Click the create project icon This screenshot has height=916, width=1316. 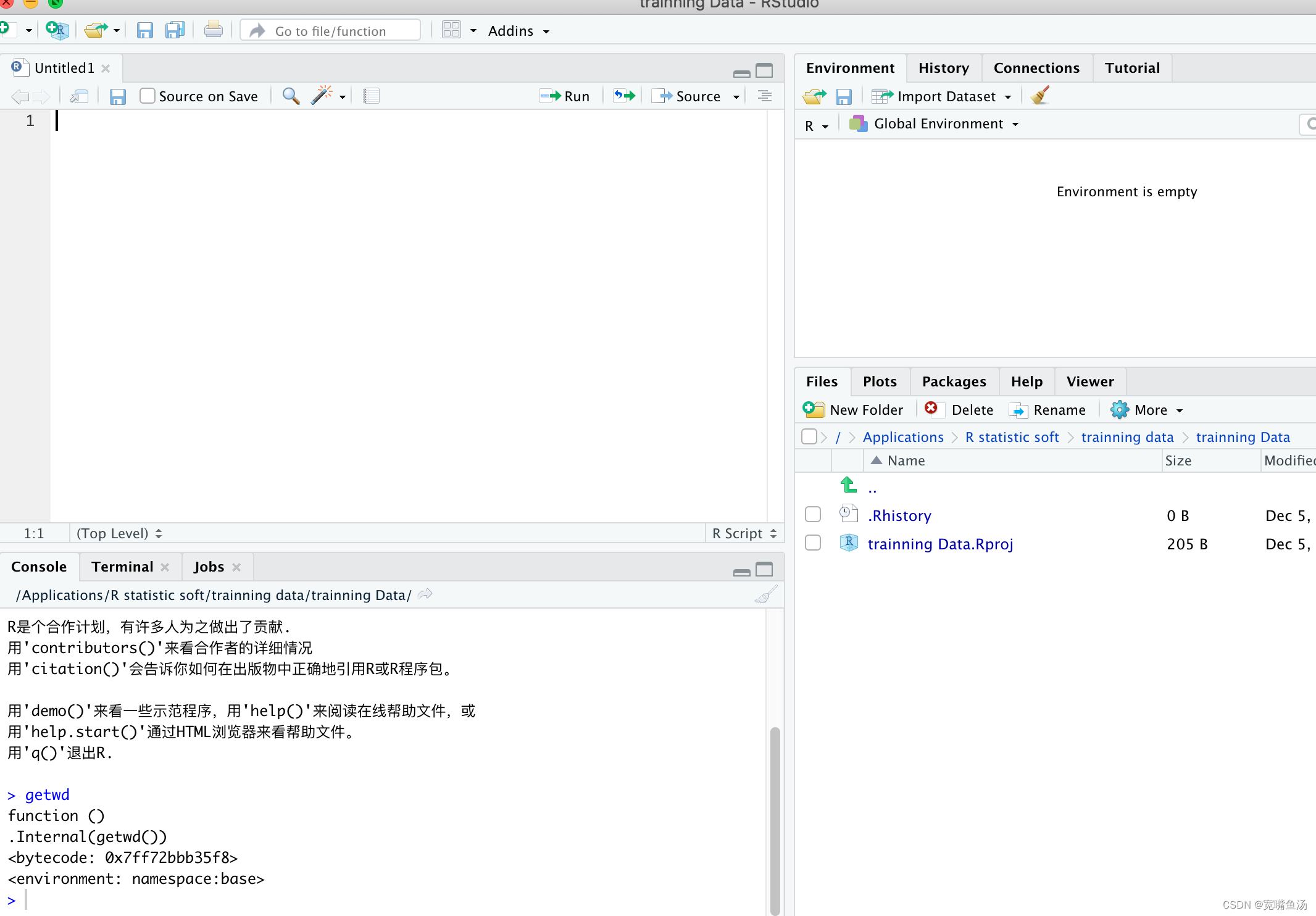57,30
